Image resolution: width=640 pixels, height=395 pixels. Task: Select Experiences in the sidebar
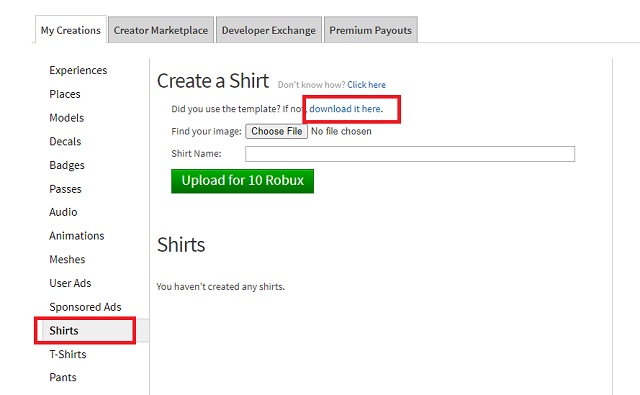tap(78, 70)
